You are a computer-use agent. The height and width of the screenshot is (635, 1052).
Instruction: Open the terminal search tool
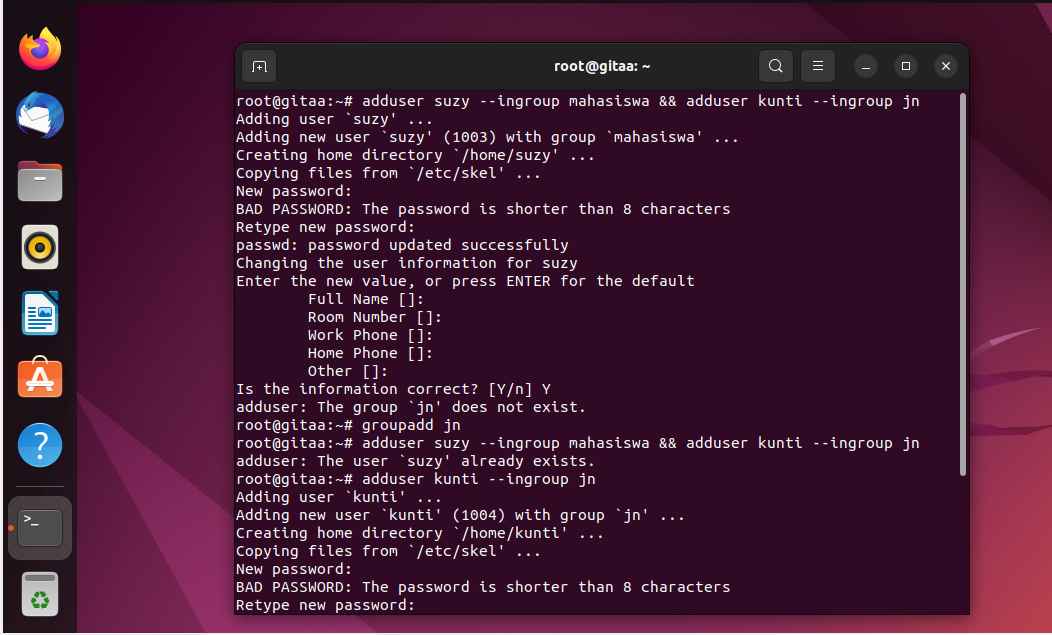point(776,66)
